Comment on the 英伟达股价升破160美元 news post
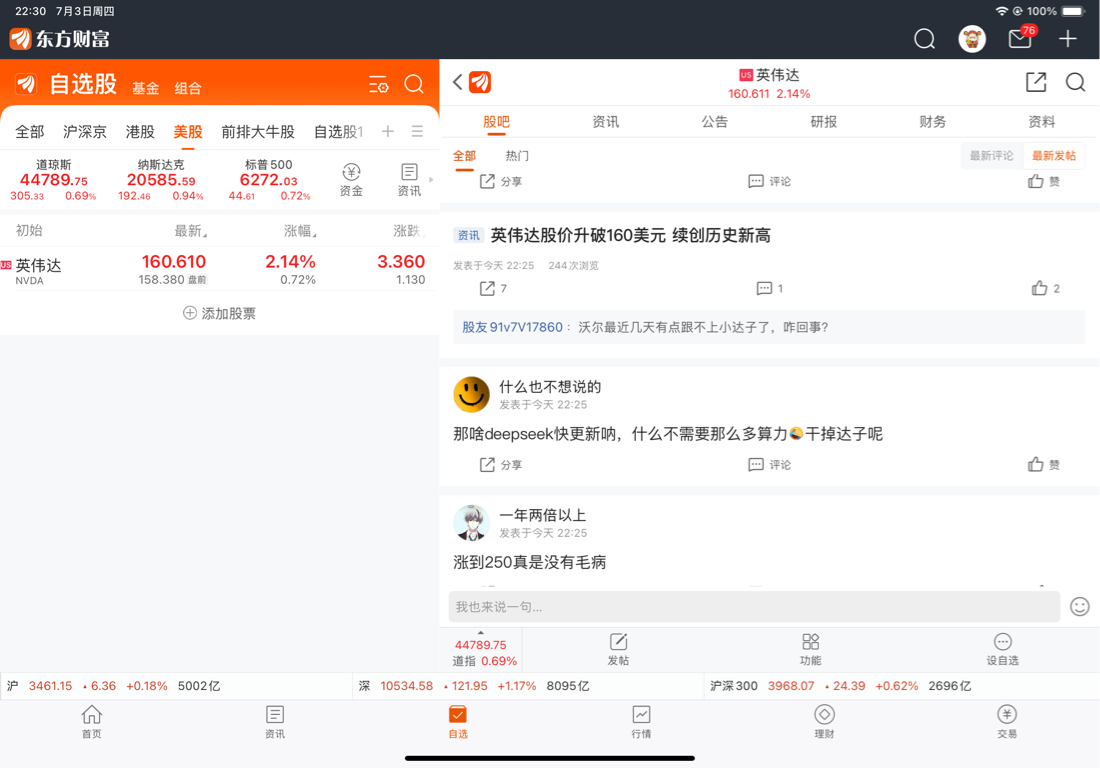Image resolution: width=1100 pixels, height=768 pixels. pos(770,288)
